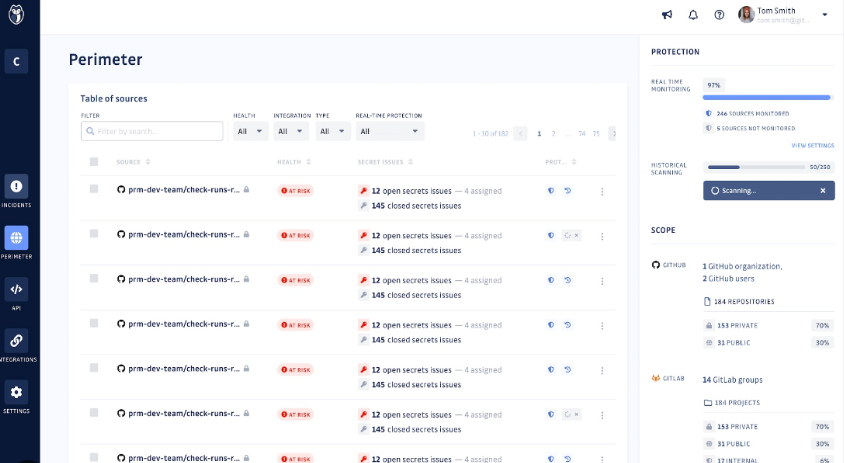
Task: Open the help question mark icon
Action: tap(719, 15)
